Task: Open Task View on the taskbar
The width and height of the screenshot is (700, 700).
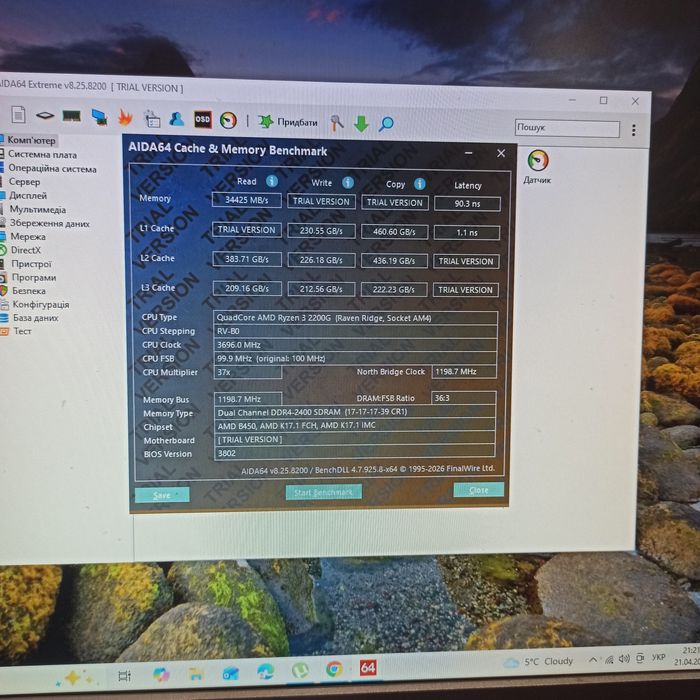Action: (124, 676)
